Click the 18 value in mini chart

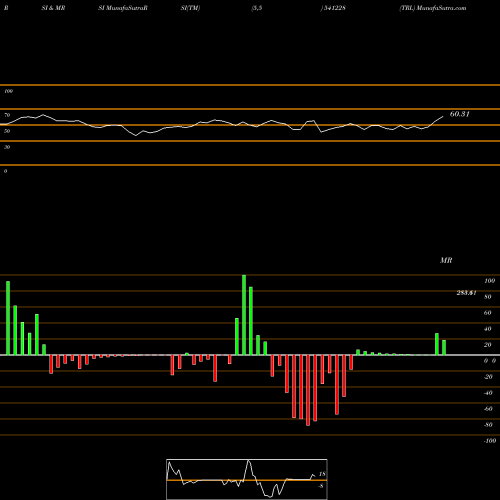[x=322, y=474]
